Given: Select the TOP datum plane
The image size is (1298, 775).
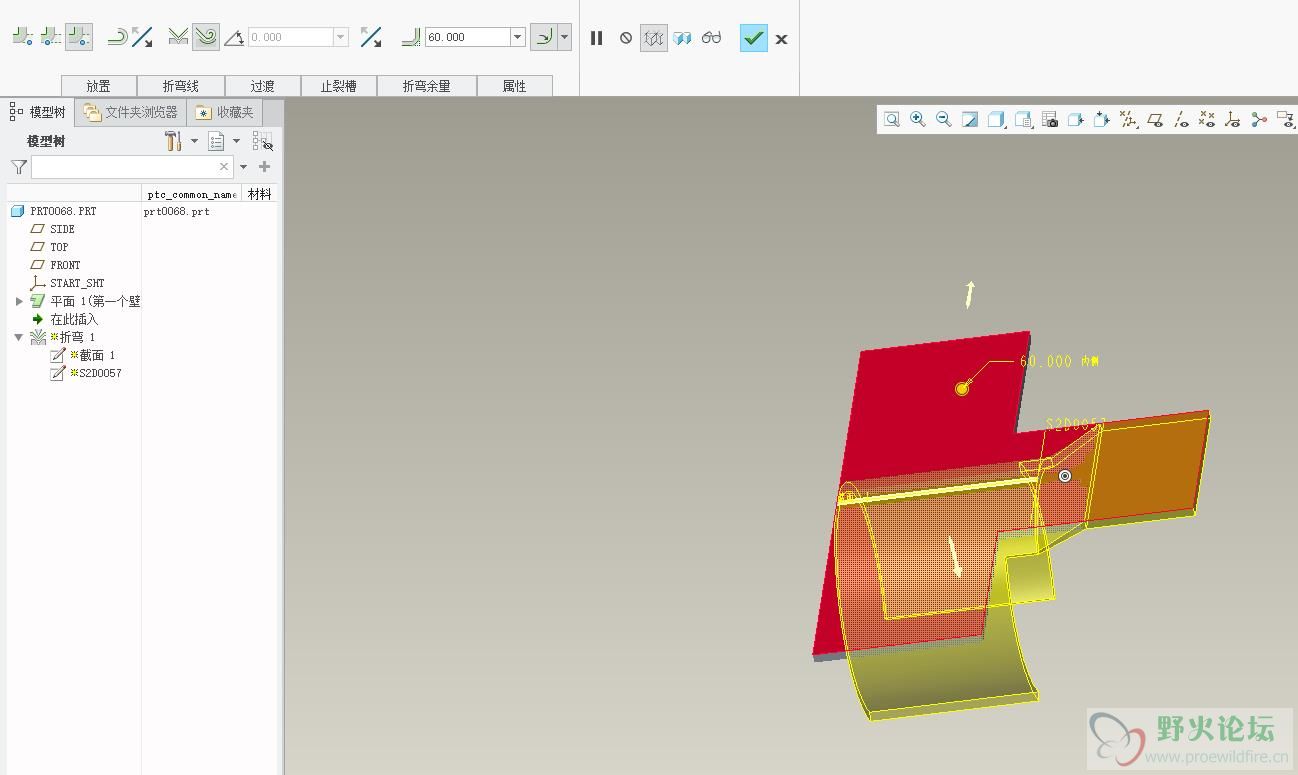Looking at the screenshot, I should click(59, 247).
